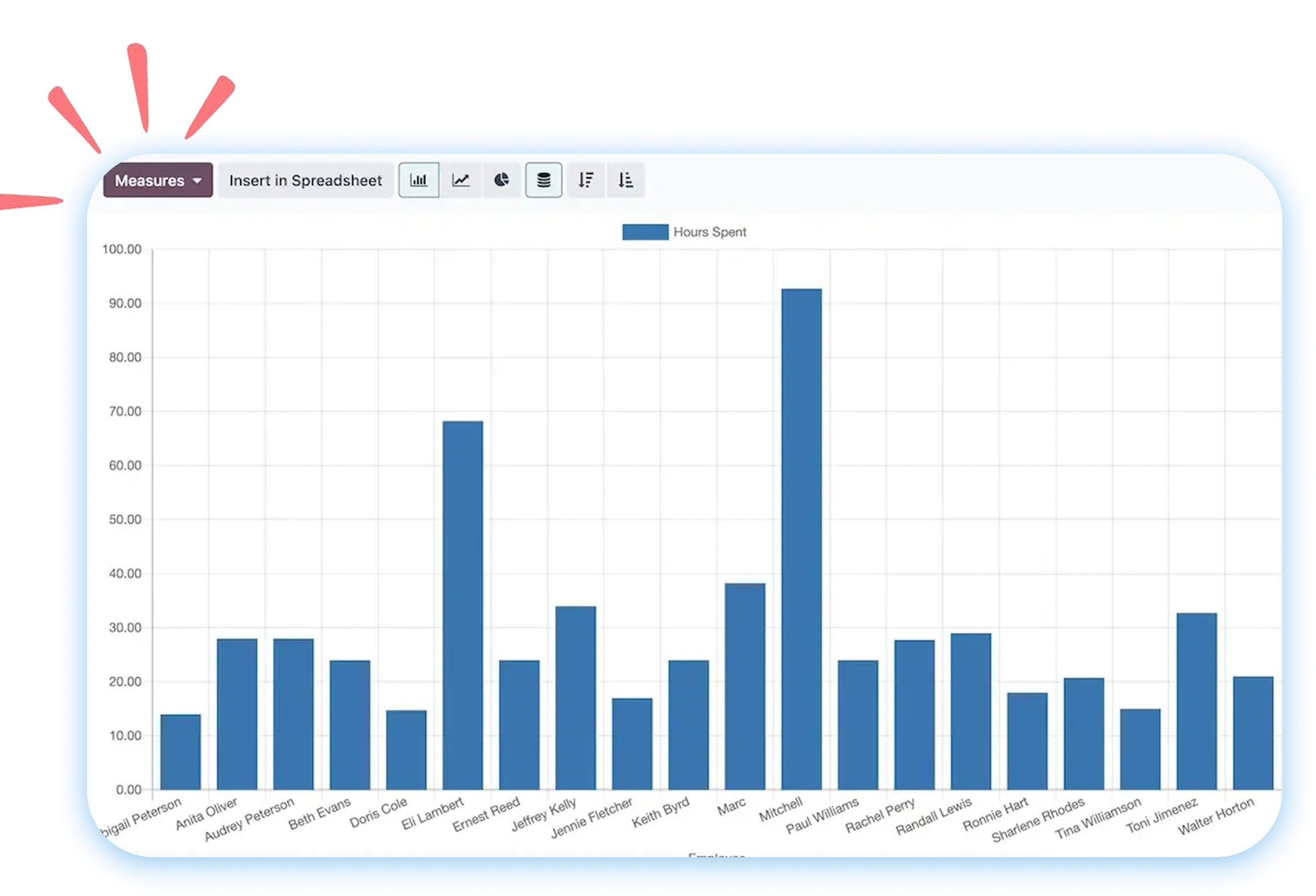Select the Walter Horton bar
Image resolution: width=1316 pixels, height=896 pixels.
click(1253, 733)
